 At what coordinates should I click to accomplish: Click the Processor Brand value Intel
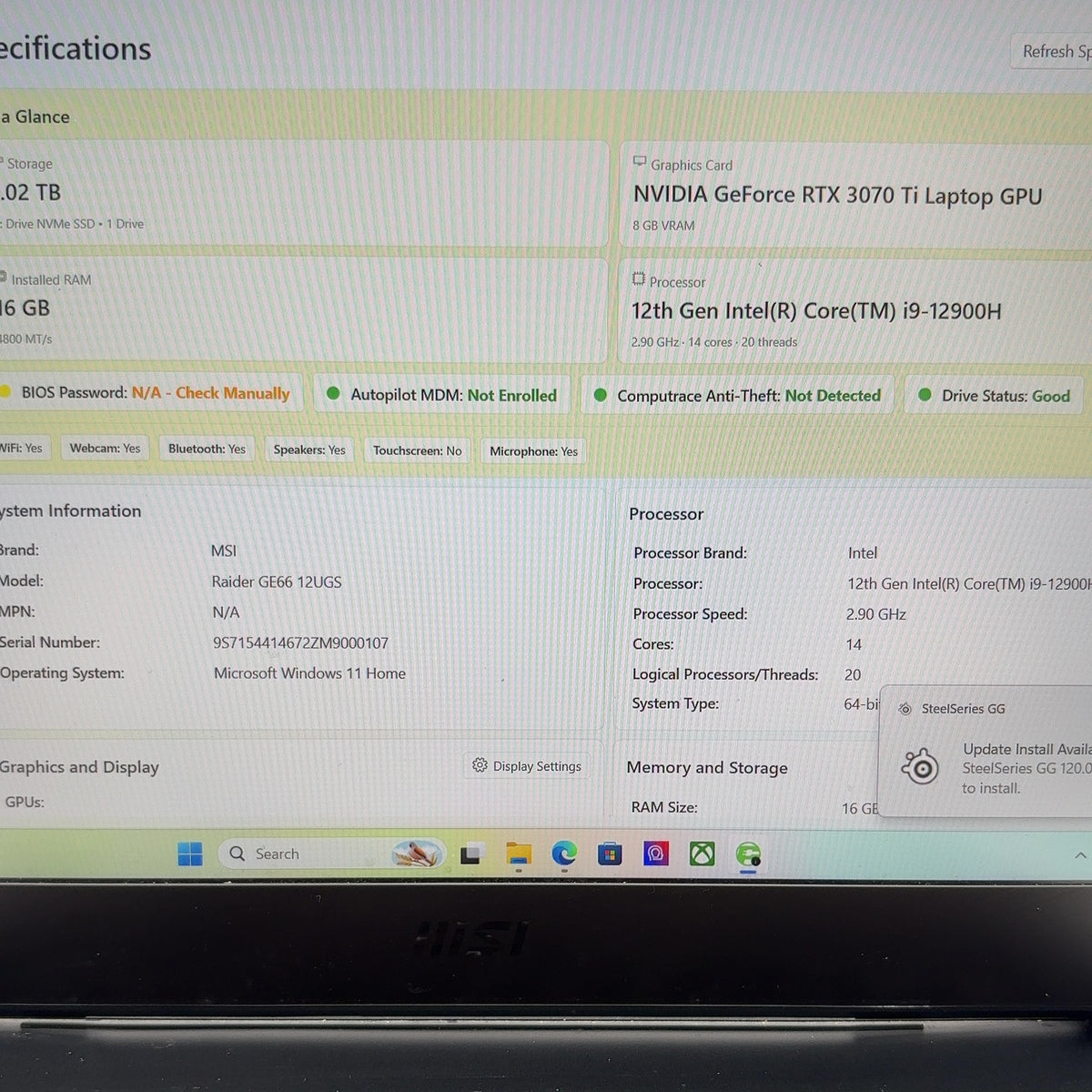point(863,552)
